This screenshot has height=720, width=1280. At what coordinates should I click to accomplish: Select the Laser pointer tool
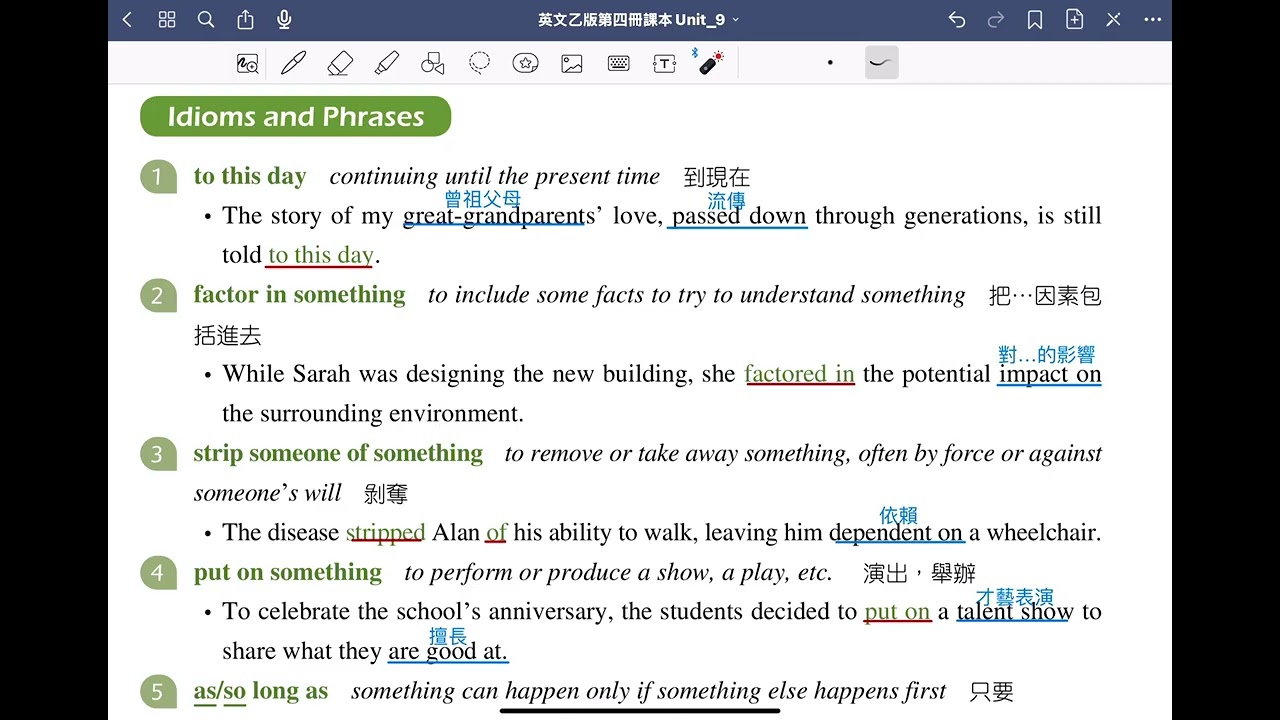709,62
